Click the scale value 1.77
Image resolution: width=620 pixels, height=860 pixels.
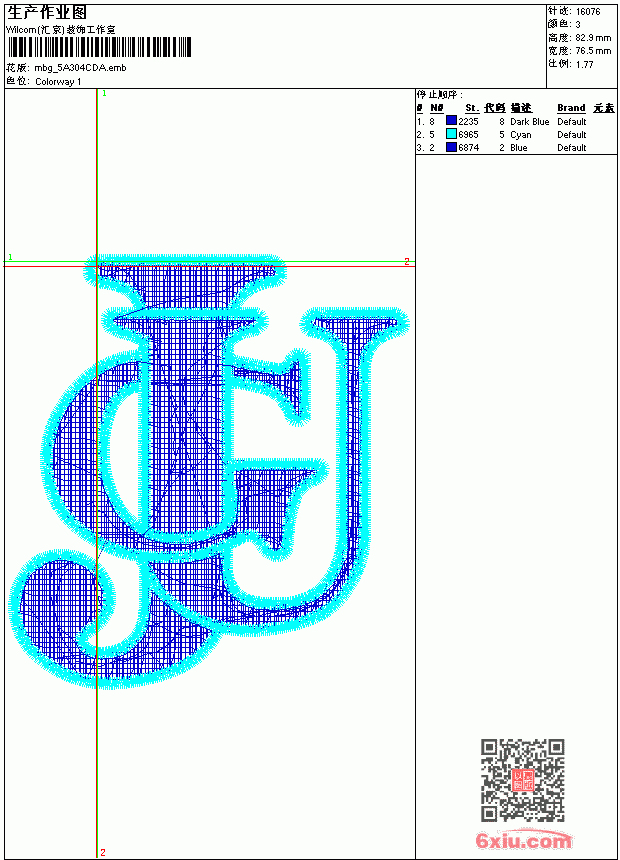tap(584, 64)
